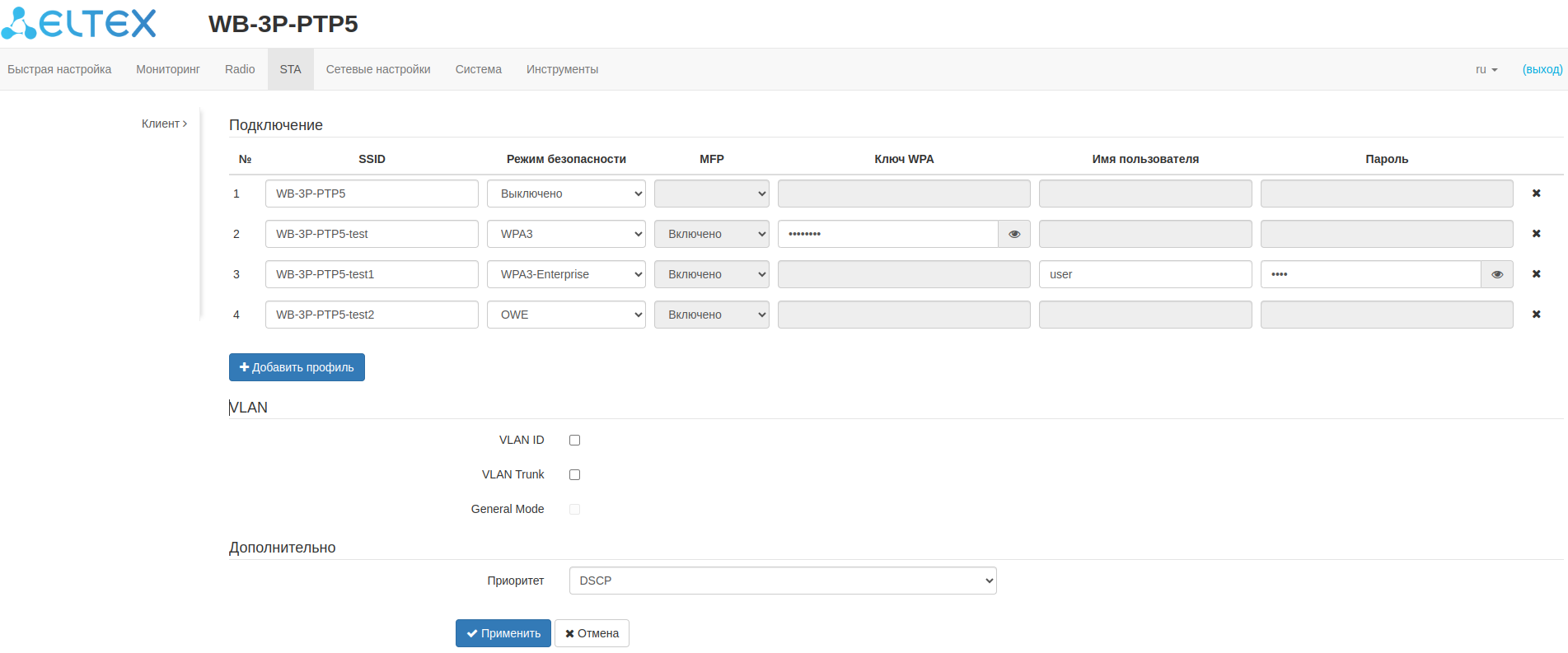Open the ru language selector

coord(1486,70)
